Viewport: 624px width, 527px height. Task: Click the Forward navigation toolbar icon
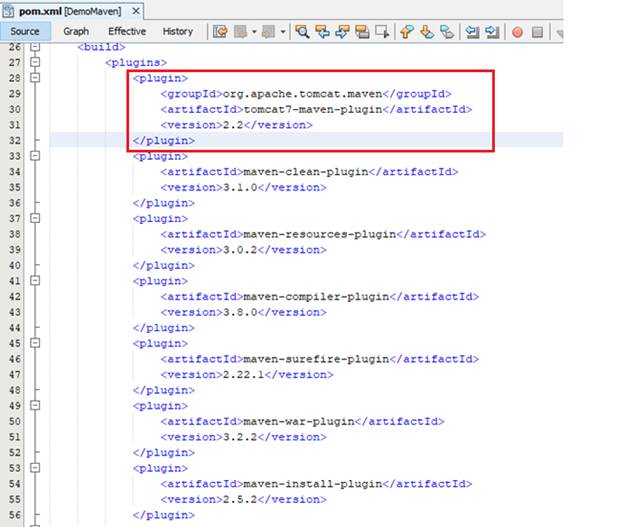pyautogui.click(x=269, y=31)
